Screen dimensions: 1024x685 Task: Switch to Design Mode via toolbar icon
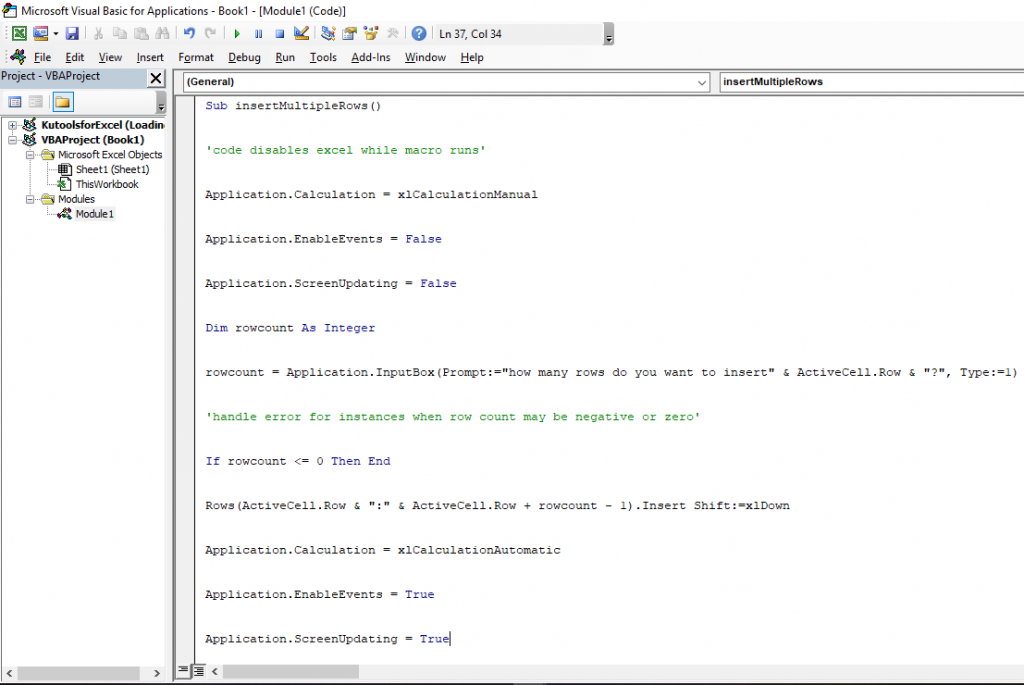300,33
